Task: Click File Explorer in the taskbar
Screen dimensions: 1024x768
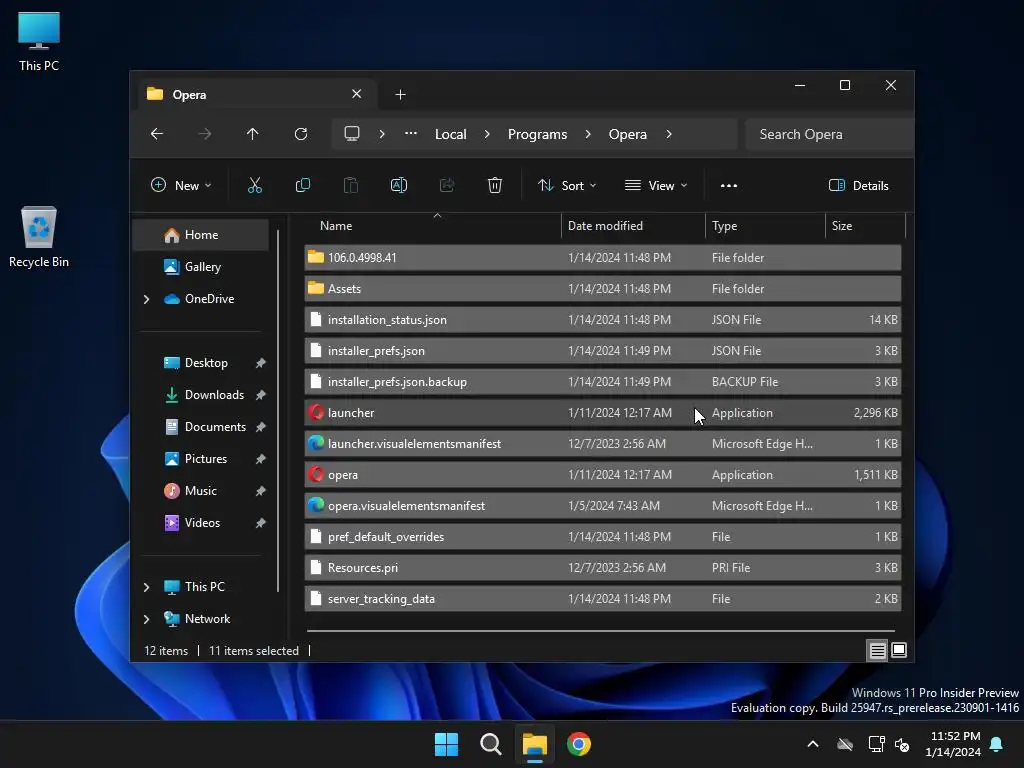Action: (534, 744)
